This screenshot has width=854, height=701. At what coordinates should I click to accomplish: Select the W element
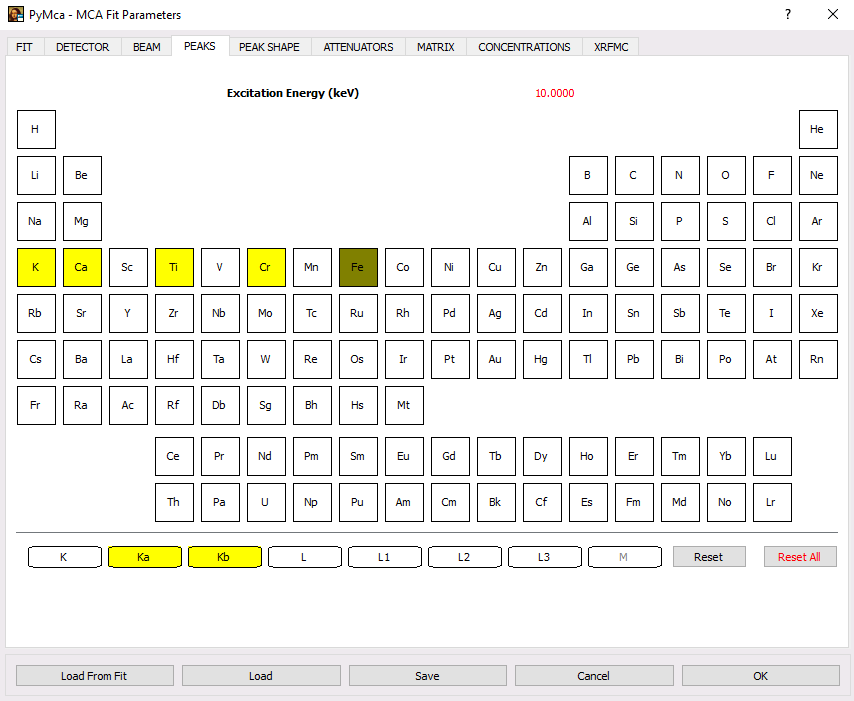click(266, 359)
